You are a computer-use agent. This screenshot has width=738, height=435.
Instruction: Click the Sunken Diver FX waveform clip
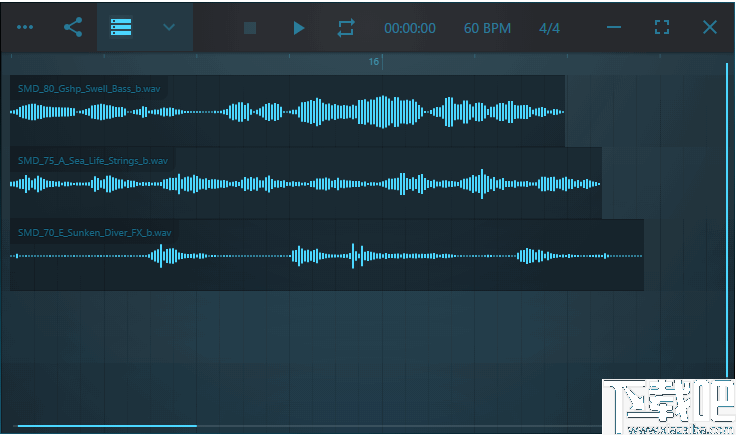coord(327,256)
